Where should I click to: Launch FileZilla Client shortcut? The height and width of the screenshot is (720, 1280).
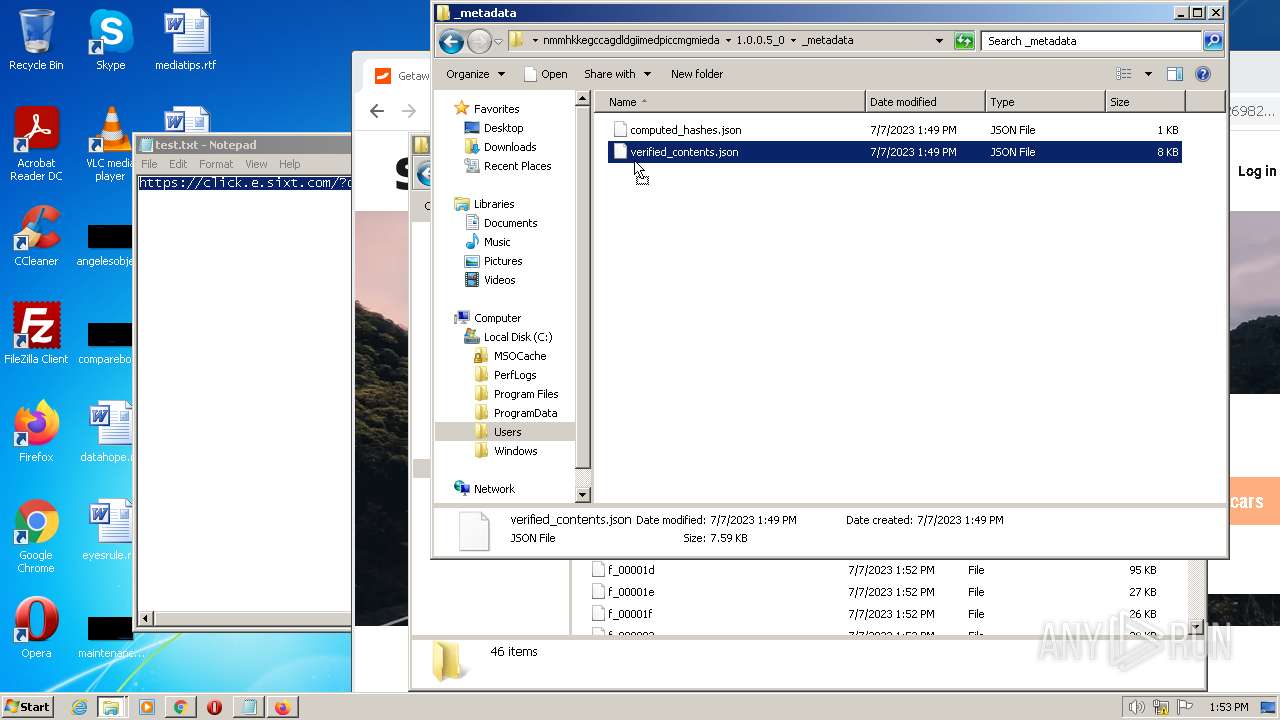click(36, 333)
